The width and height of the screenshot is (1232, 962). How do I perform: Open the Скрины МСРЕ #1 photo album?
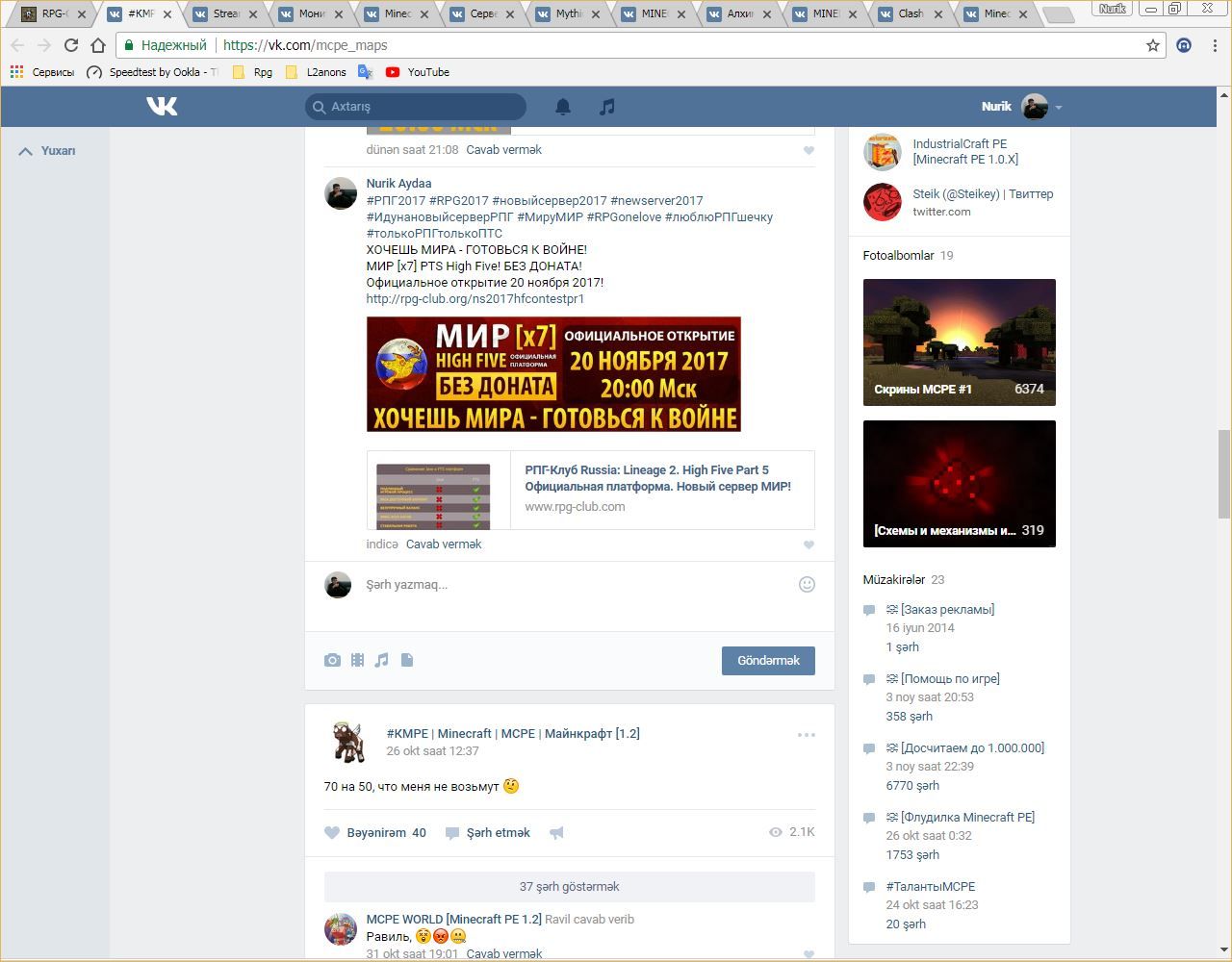[x=960, y=342]
